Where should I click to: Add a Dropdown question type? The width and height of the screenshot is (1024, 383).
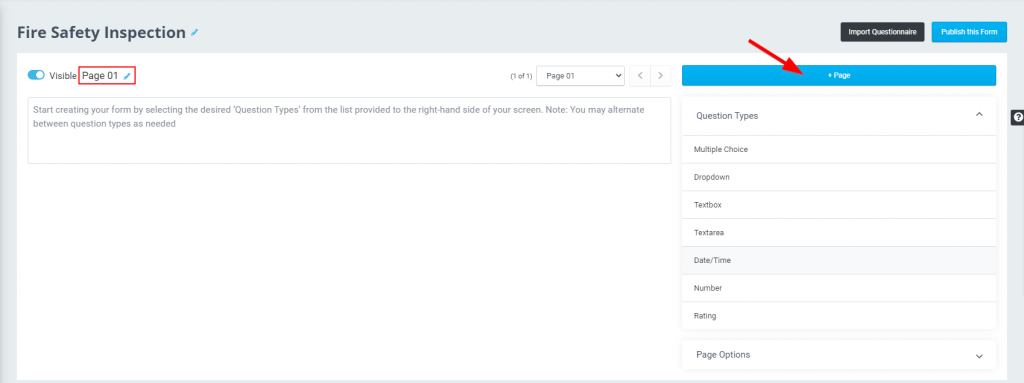839,177
